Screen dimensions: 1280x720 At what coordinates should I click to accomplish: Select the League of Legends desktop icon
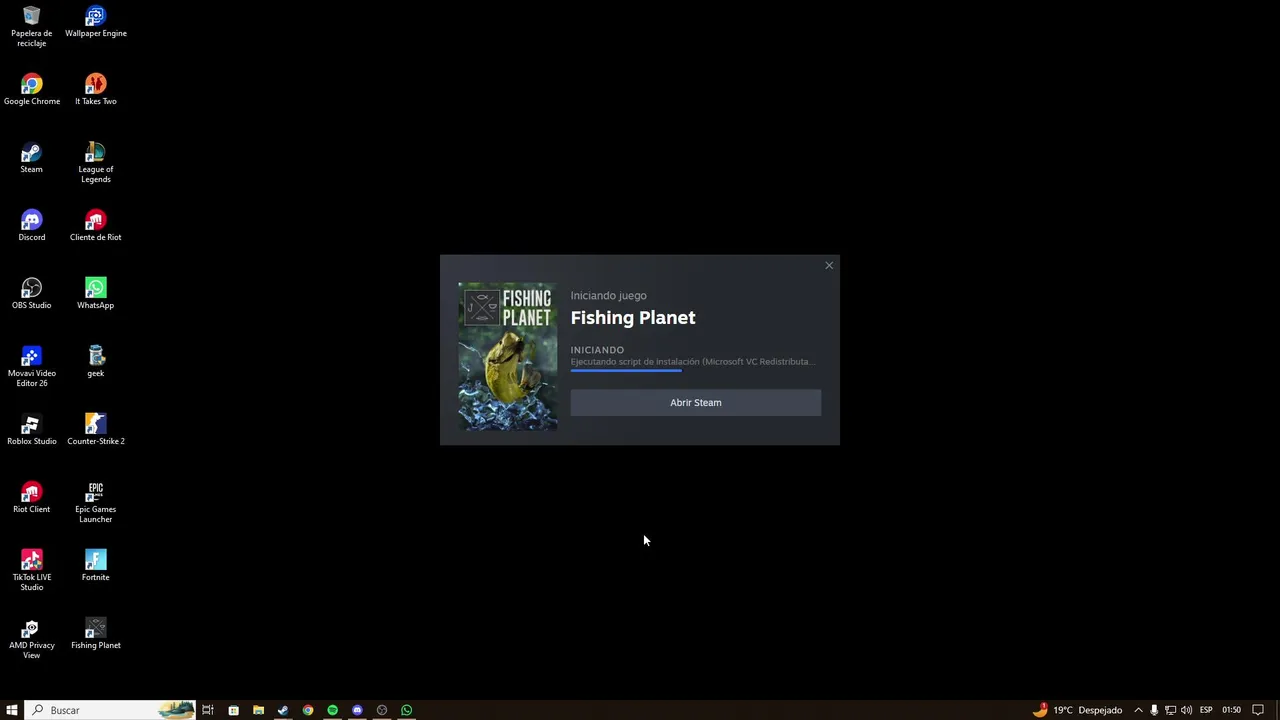coord(96,162)
